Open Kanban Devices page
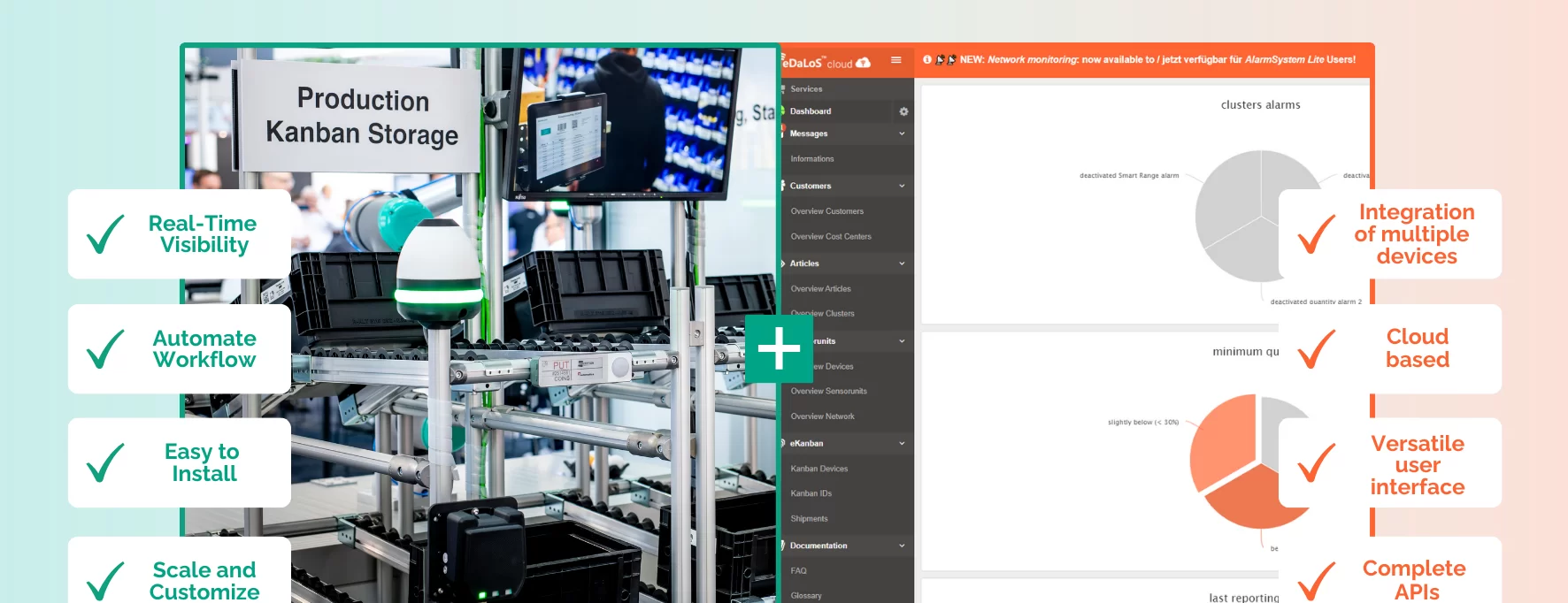Image resolution: width=1568 pixels, height=603 pixels. coord(819,469)
